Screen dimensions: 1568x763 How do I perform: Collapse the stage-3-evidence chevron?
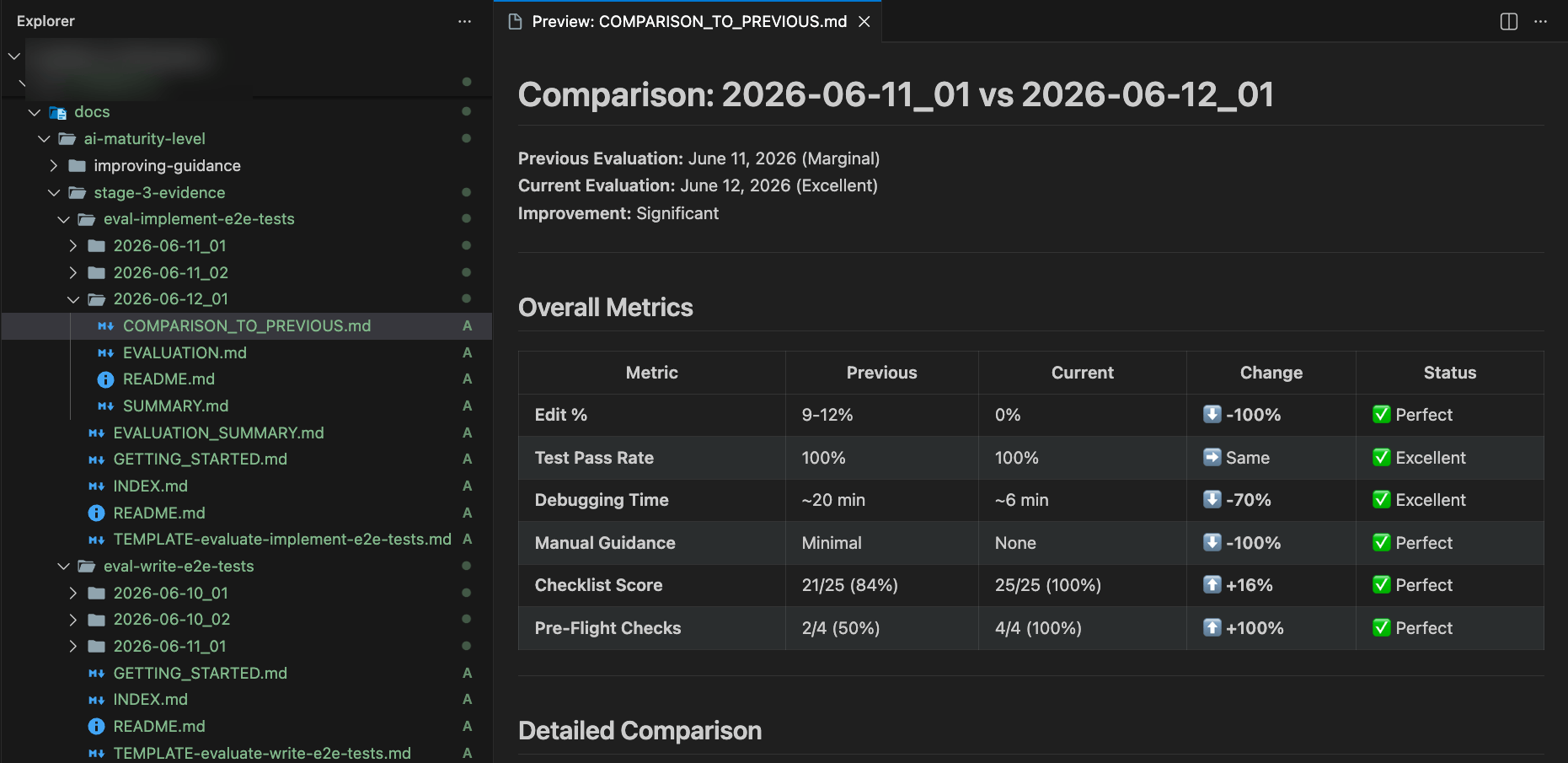point(54,192)
